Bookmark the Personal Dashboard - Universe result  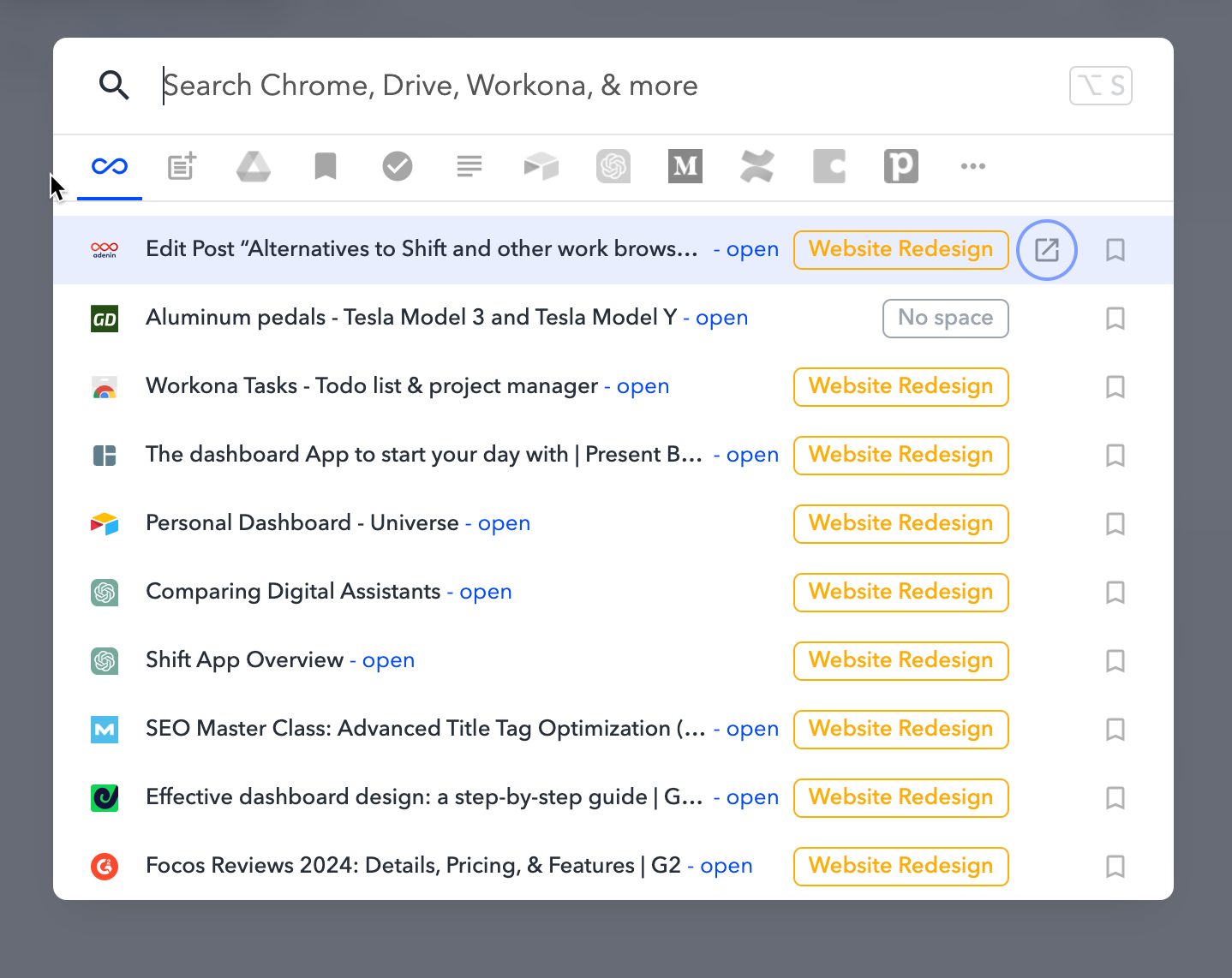click(x=1115, y=524)
